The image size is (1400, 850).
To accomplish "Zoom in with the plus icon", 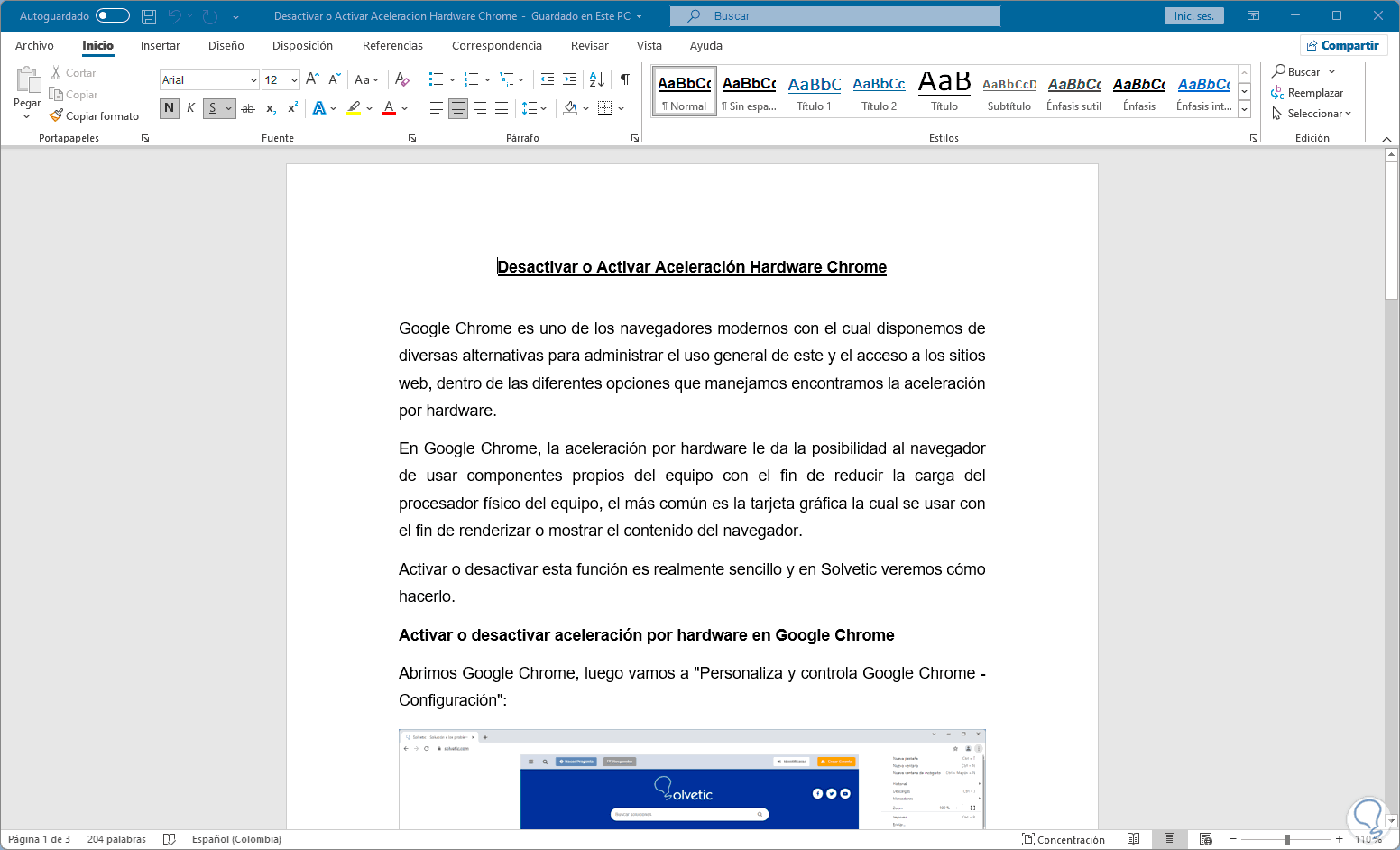I will (x=1340, y=839).
